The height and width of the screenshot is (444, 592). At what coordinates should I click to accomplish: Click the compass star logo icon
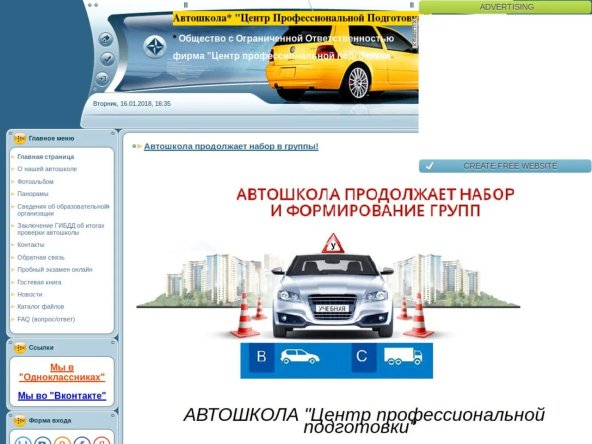[x=155, y=47]
